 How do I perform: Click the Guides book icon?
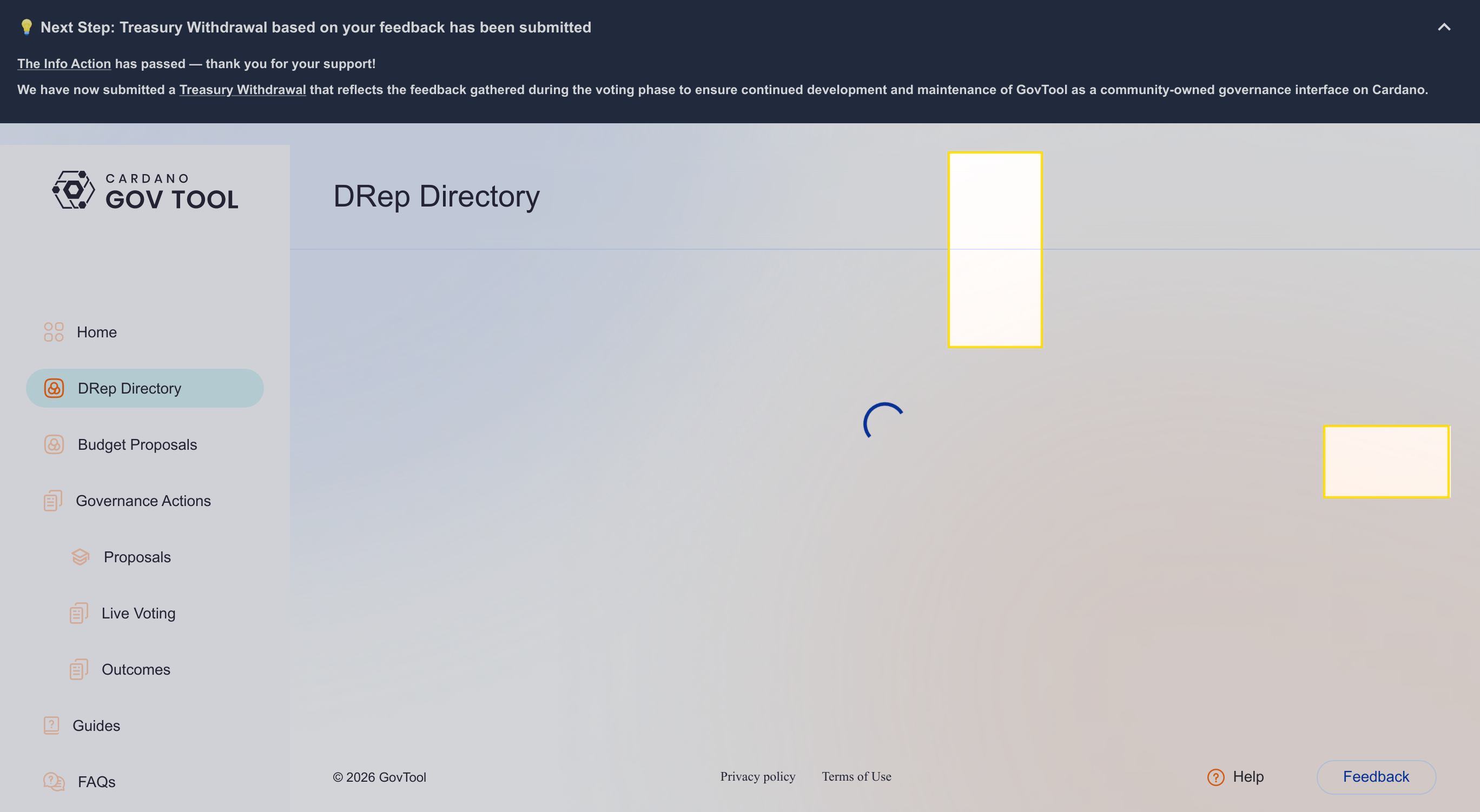52,726
